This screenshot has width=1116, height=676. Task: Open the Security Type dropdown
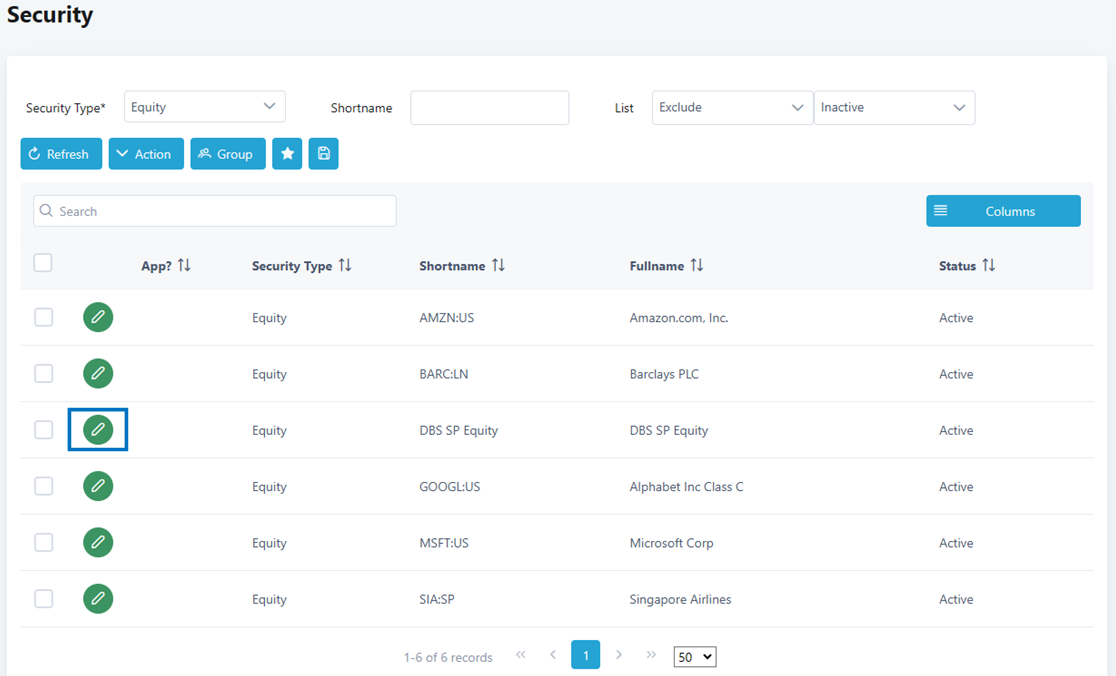coord(205,107)
